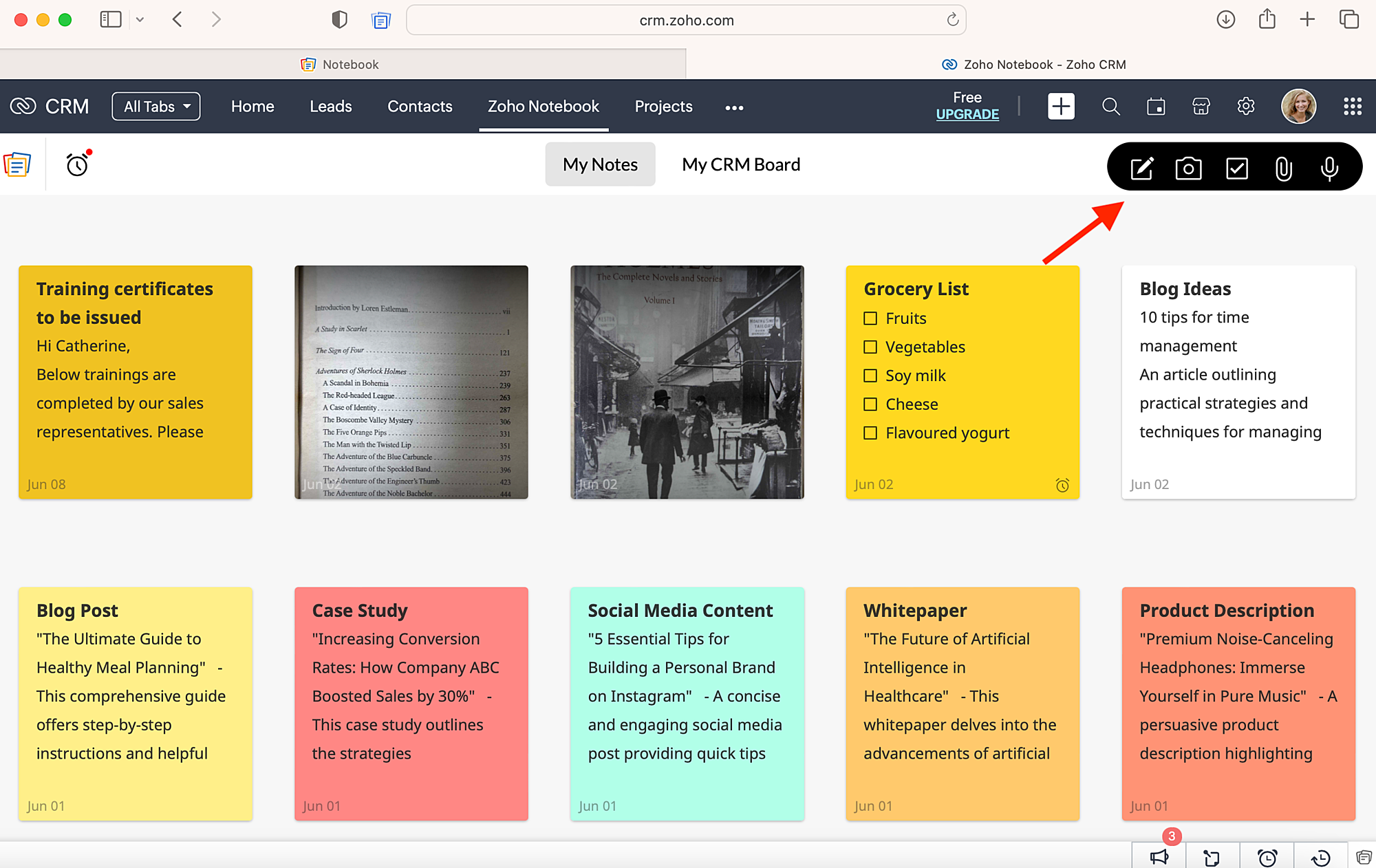Create a checklist note from the toolbar

pyautogui.click(x=1236, y=168)
